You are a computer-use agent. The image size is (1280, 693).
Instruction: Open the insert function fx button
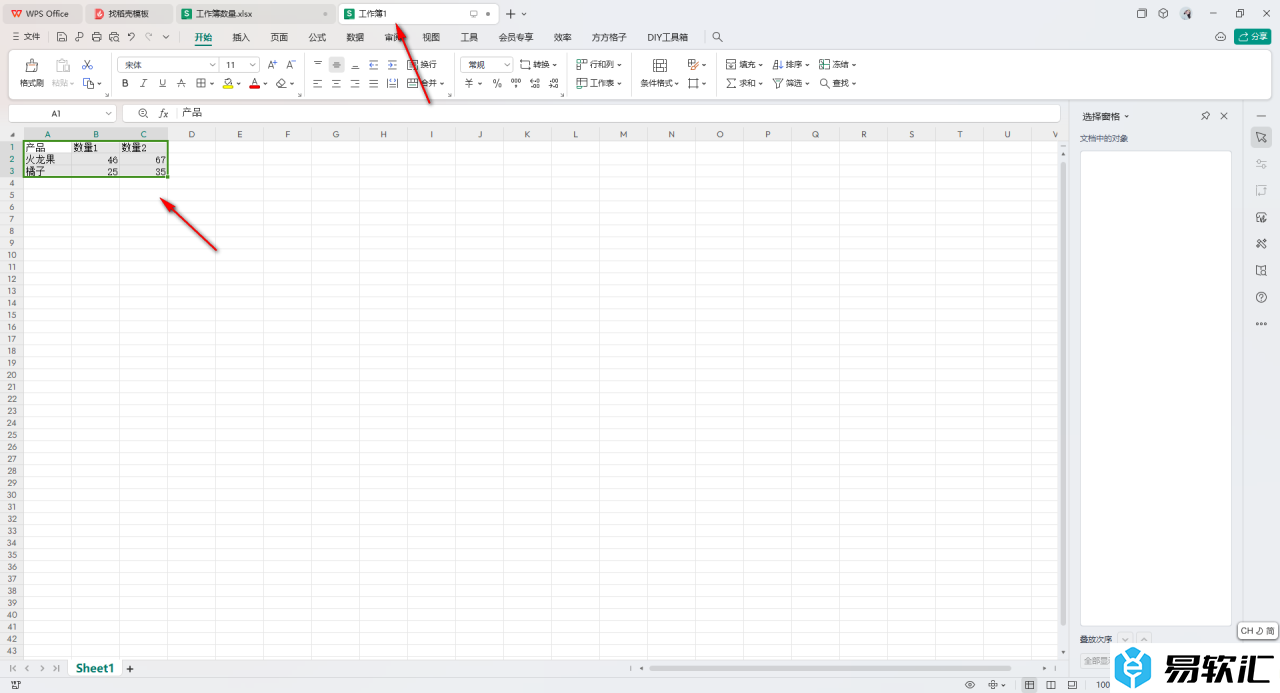(164, 113)
